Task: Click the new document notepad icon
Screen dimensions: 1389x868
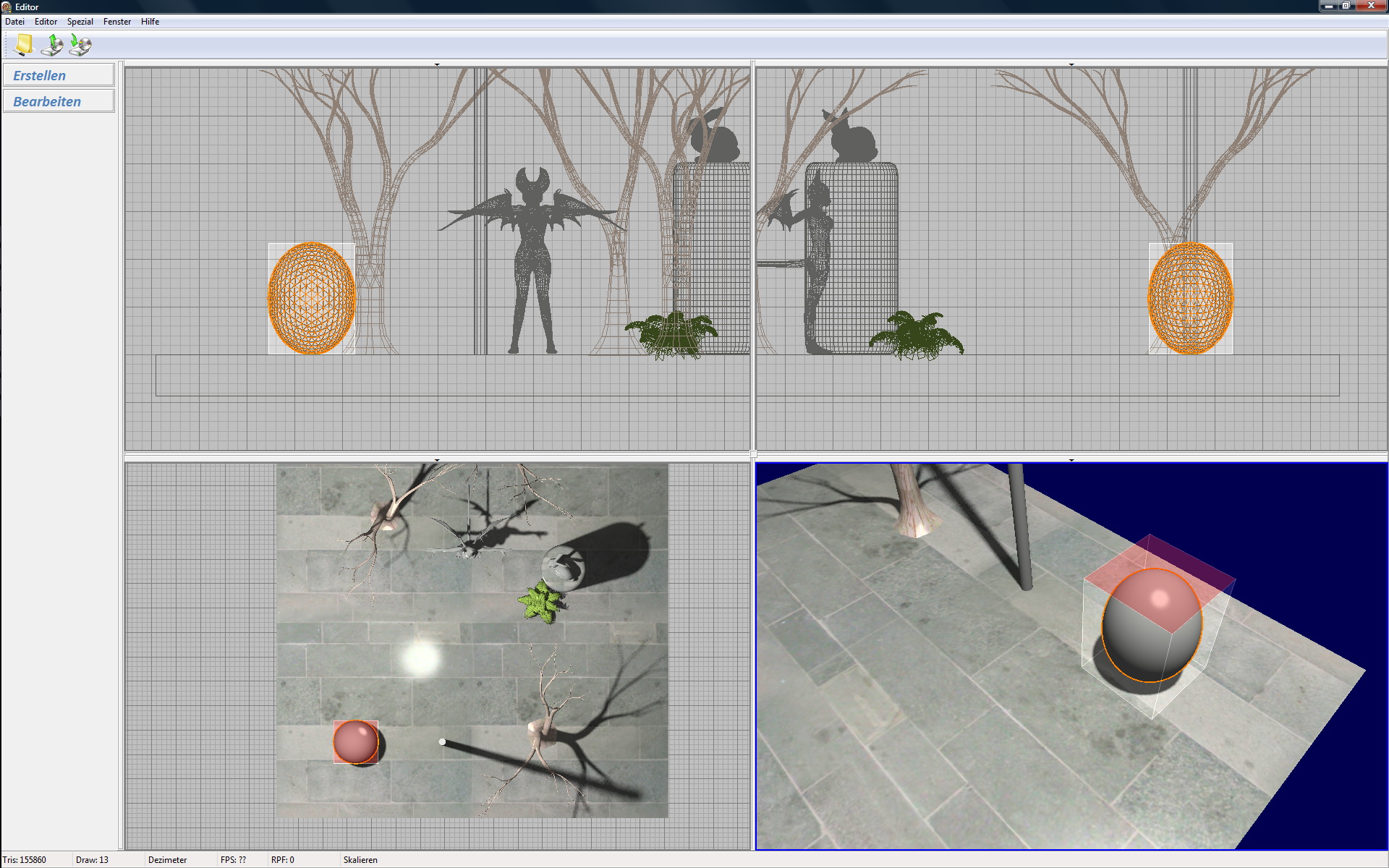Action: (24, 45)
